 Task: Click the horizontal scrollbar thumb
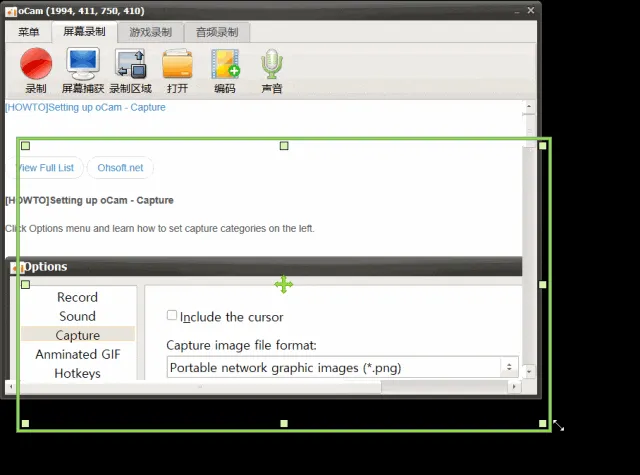point(200,386)
